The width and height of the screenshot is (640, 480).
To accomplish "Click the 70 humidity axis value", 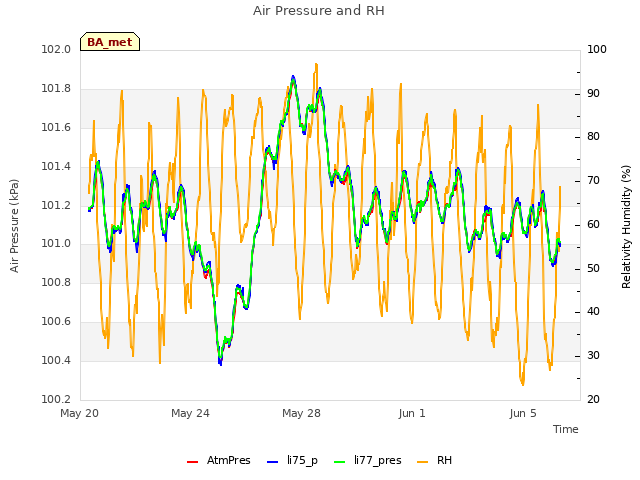I will tap(593, 180).
